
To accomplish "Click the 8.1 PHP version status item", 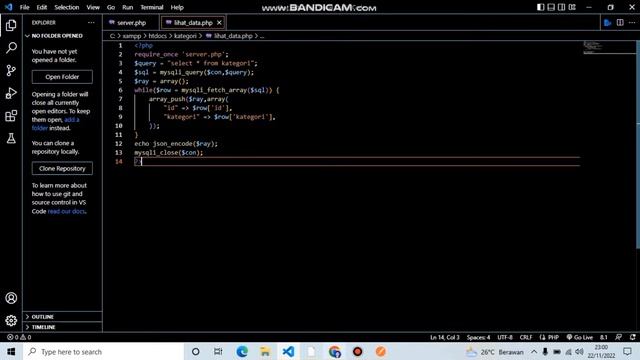I will [x=604, y=337].
